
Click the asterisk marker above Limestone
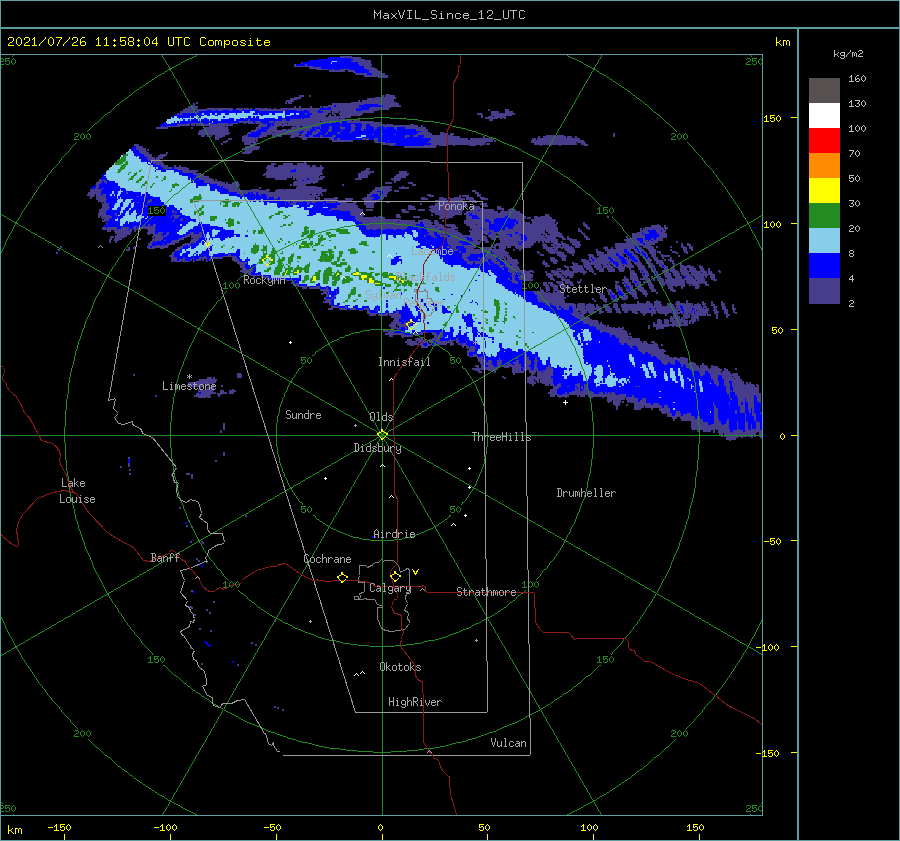pos(189,377)
